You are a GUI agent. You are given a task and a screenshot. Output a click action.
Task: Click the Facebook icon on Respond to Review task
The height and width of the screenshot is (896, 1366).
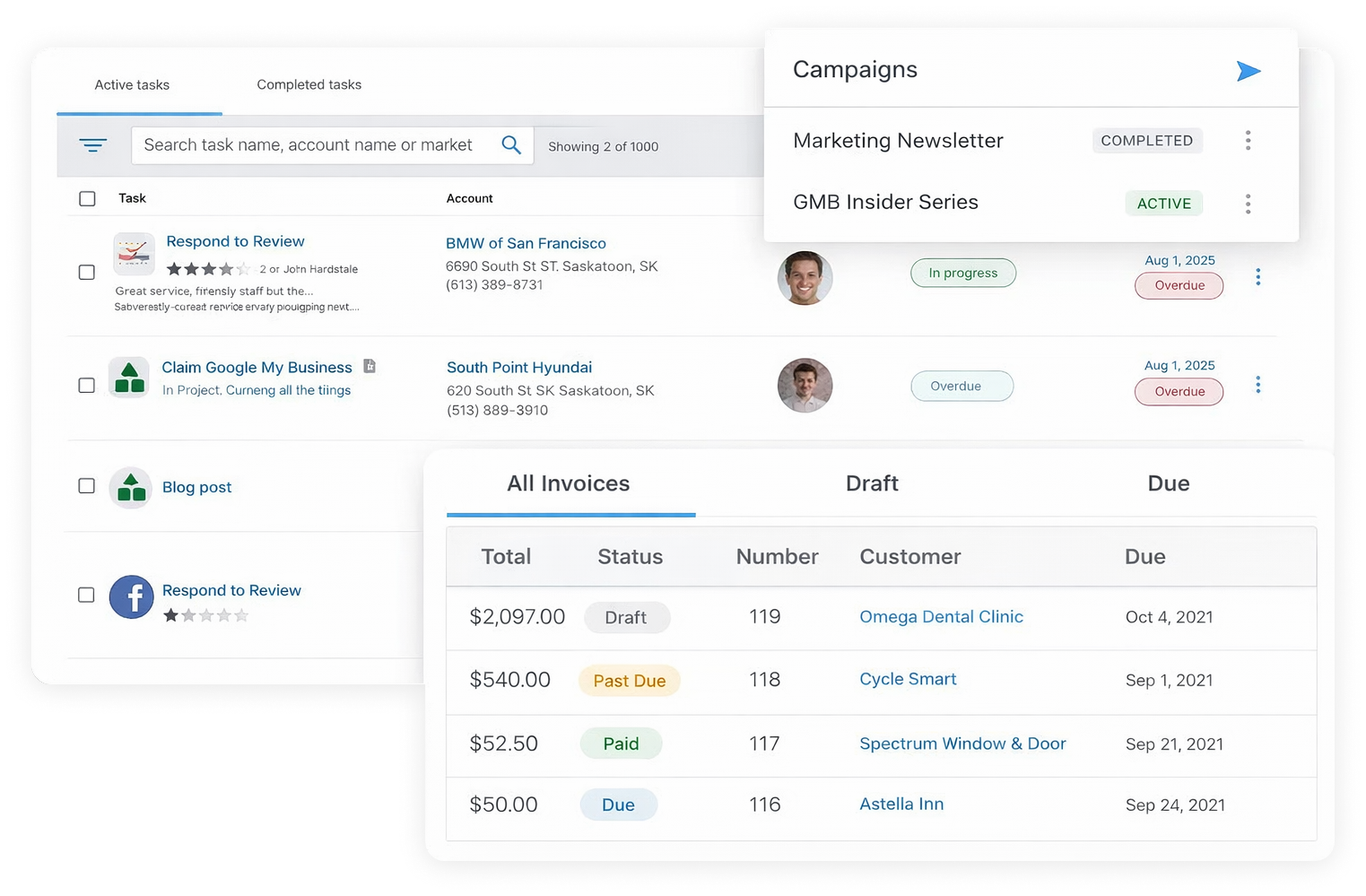tap(131, 596)
